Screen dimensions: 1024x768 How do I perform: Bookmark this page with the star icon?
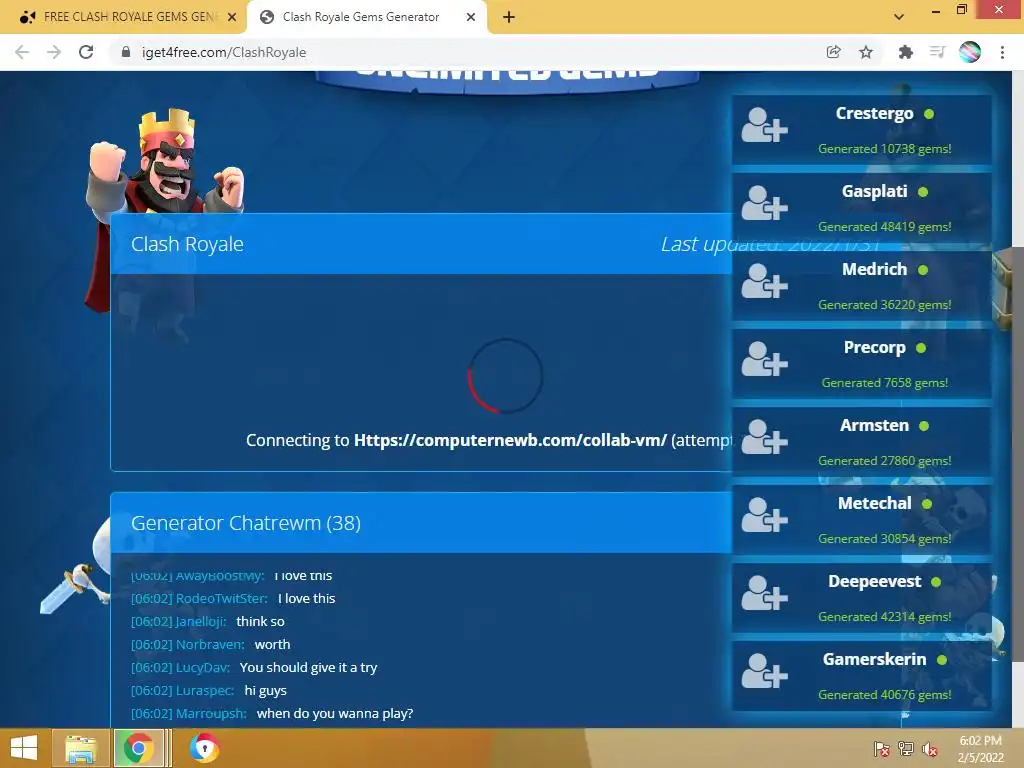(866, 52)
